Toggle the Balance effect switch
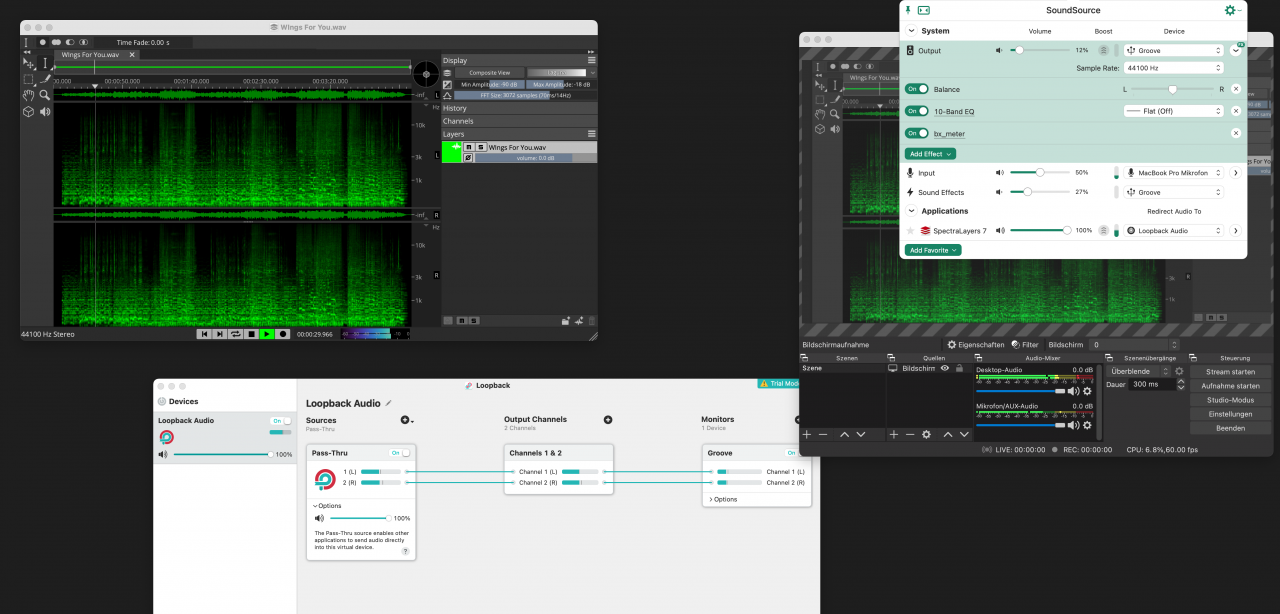 click(x=917, y=89)
